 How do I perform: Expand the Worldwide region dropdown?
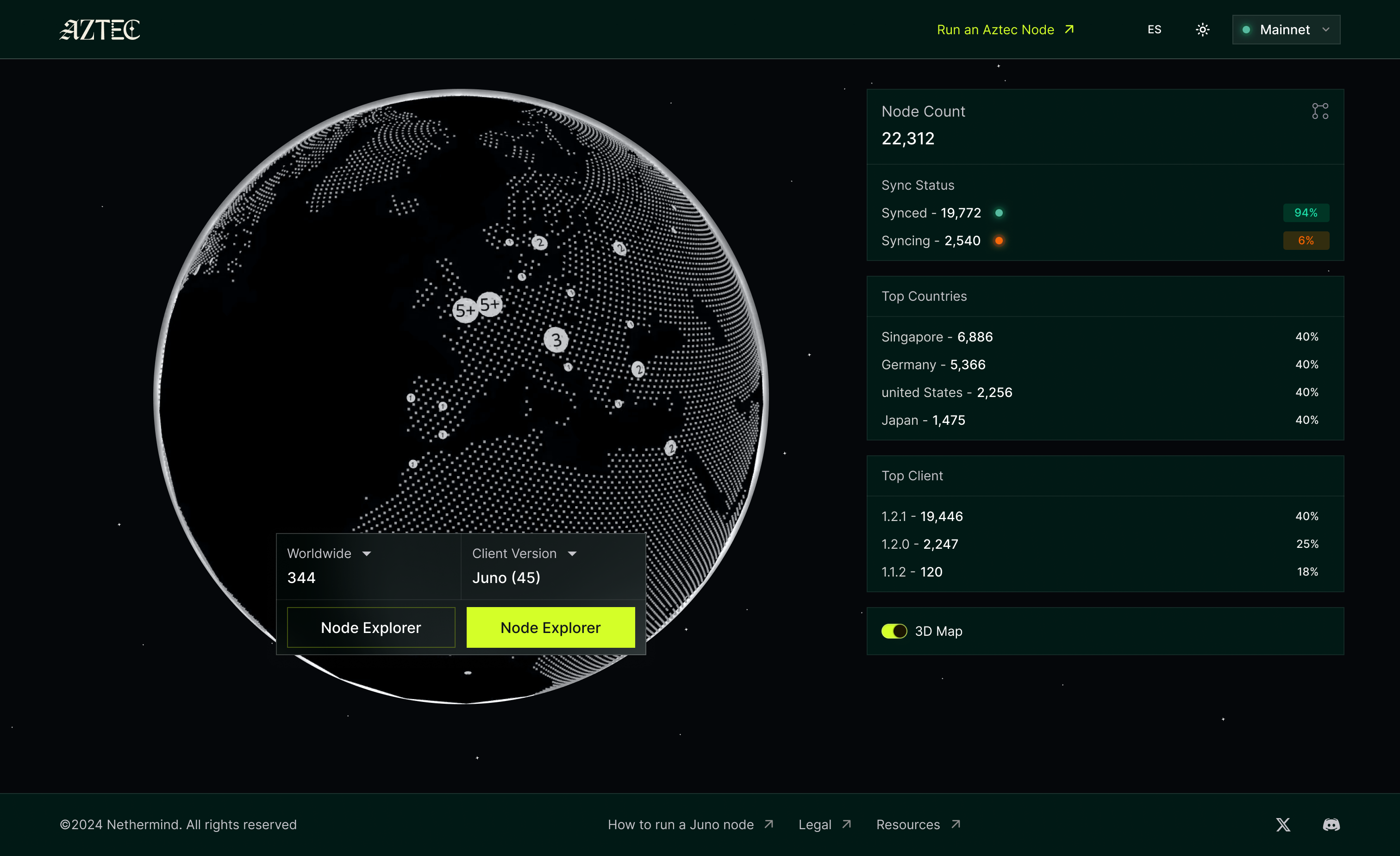(x=329, y=553)
